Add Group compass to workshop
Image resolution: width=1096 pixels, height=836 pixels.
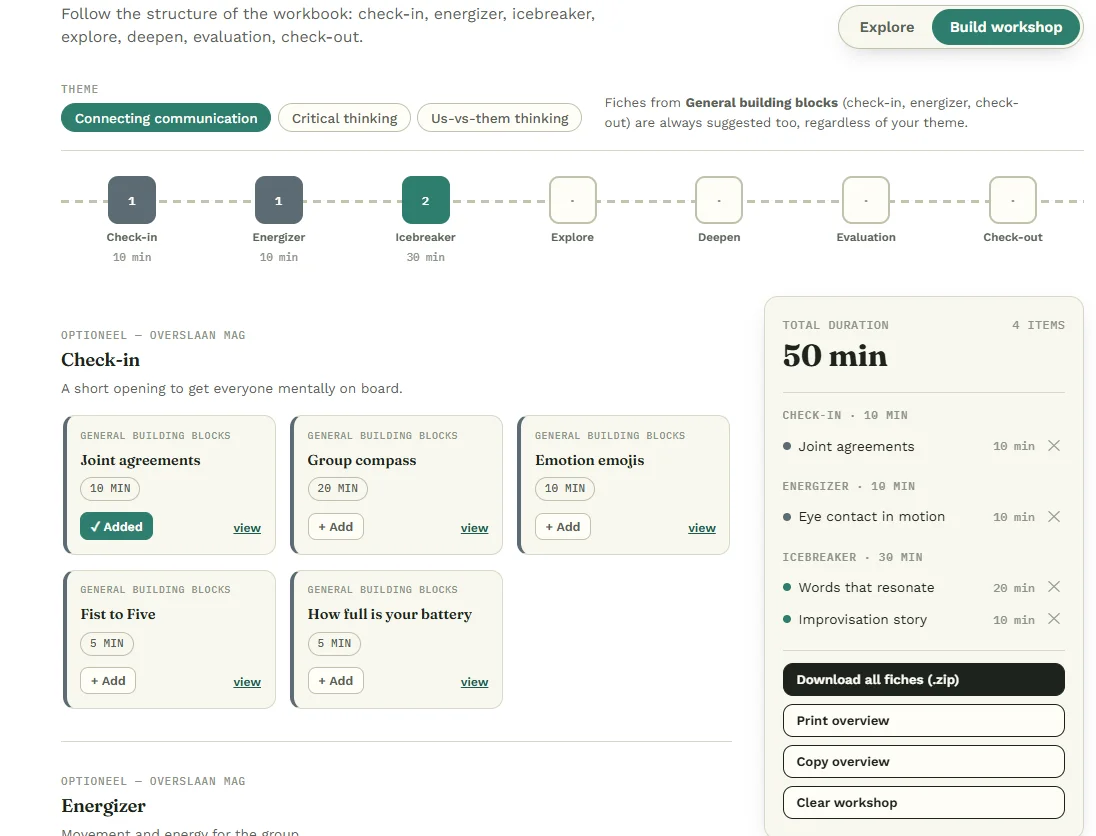tap(336, 526)
